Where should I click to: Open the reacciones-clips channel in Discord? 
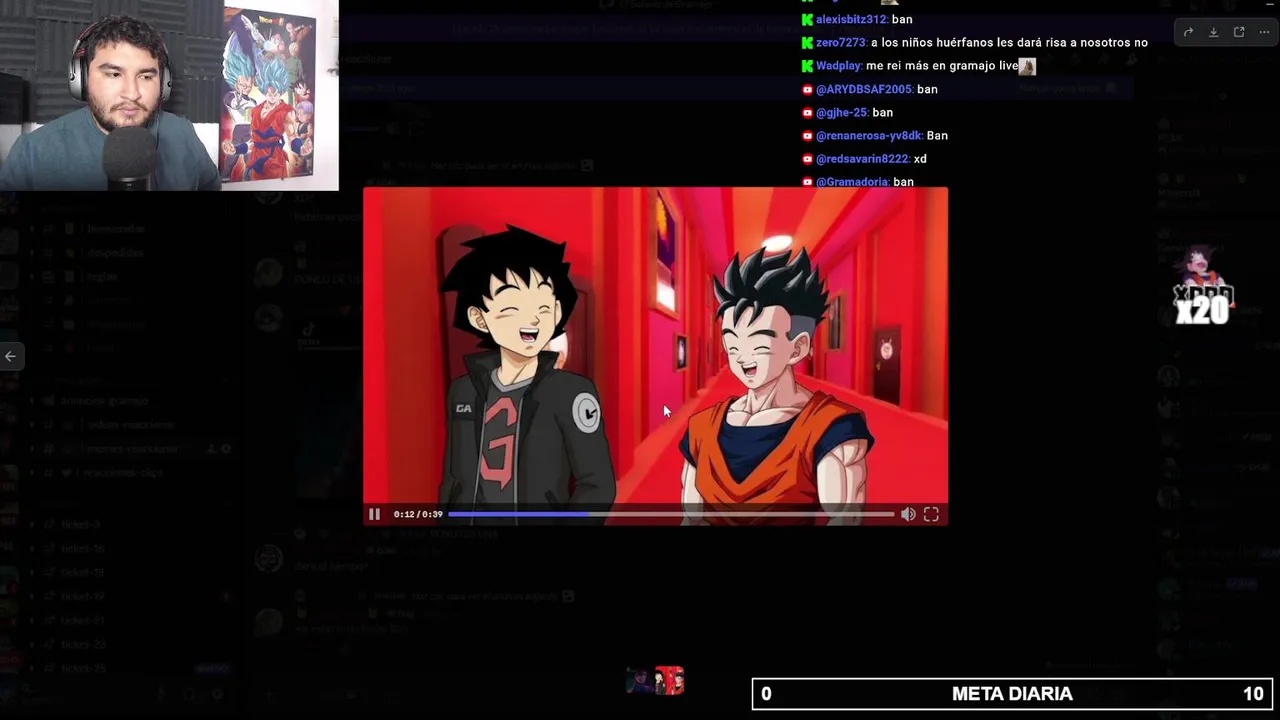[123, 473]
